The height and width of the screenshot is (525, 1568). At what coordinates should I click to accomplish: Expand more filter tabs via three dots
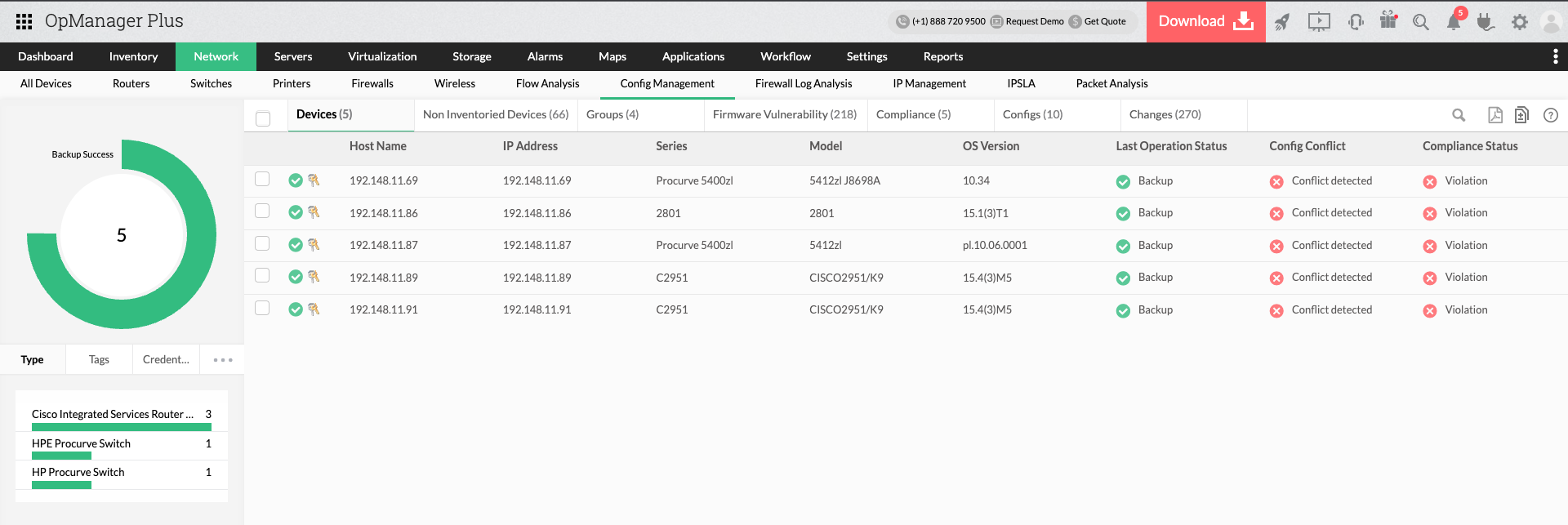pos(223,359)
